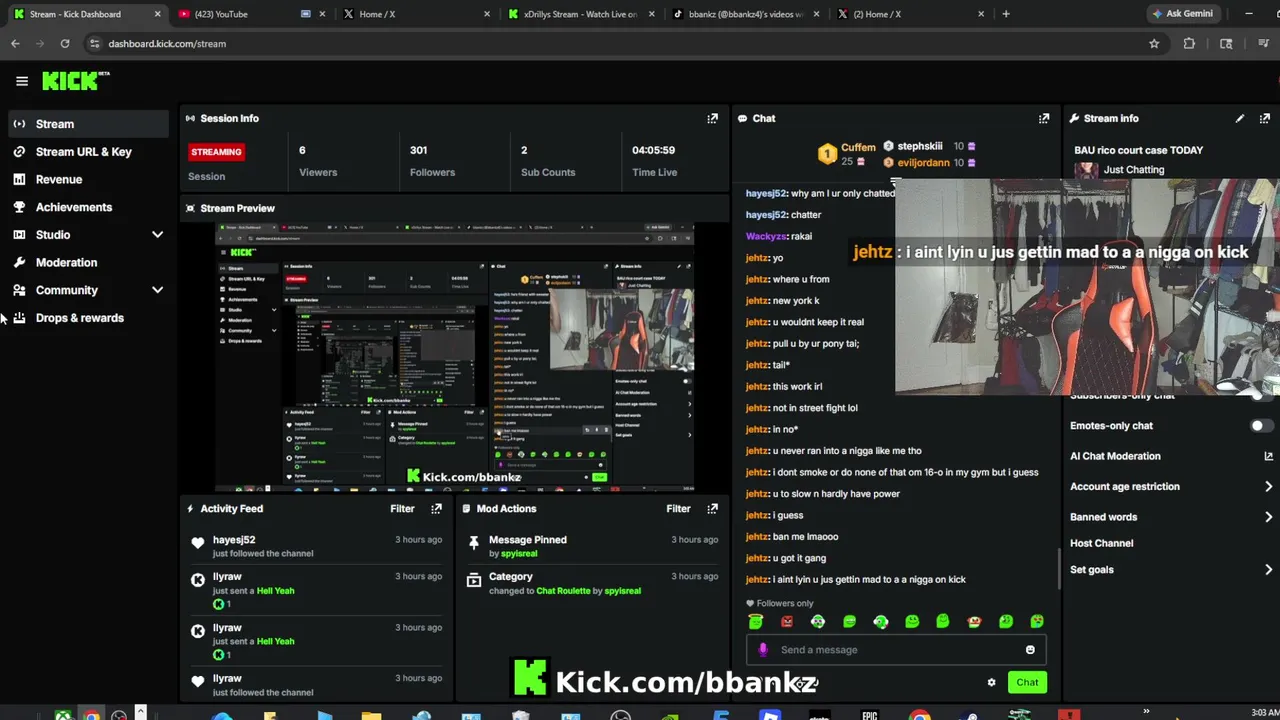The height and width of the screenshot is (720, 1280).
Task: Click the Stream Preview video
Action: tap(455, 357)
